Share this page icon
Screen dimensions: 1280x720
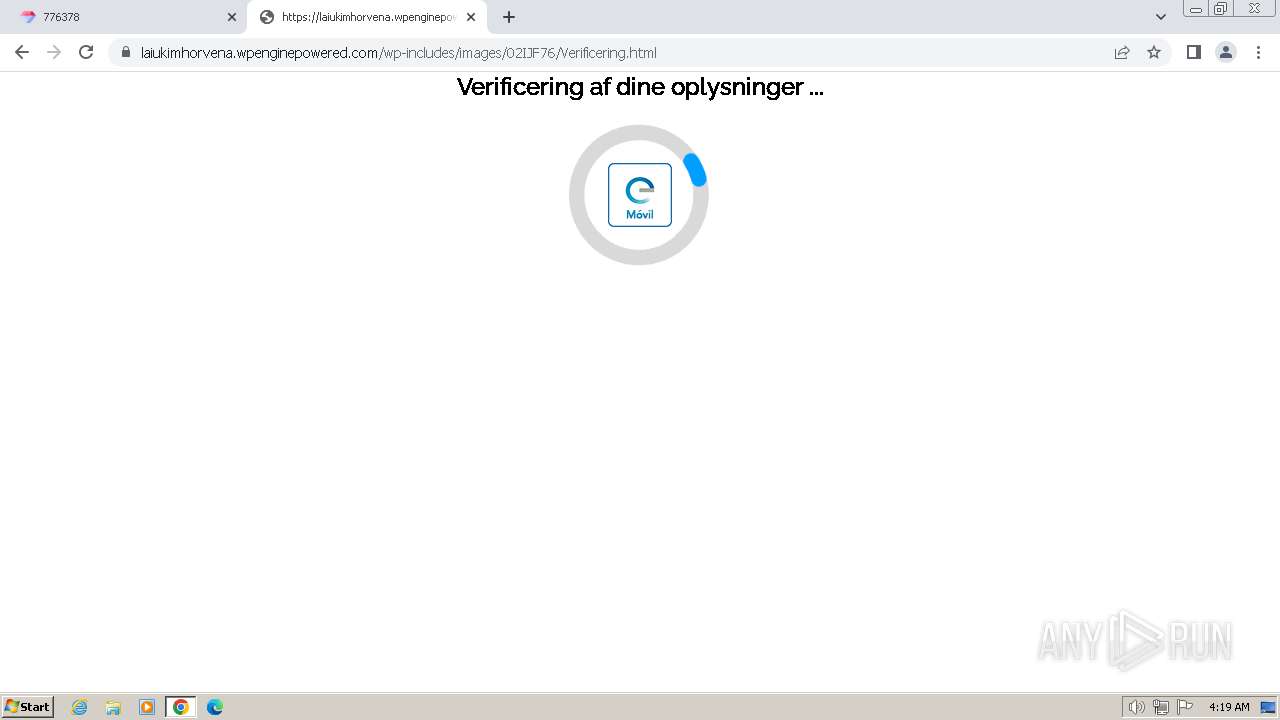pos(1122,53)
